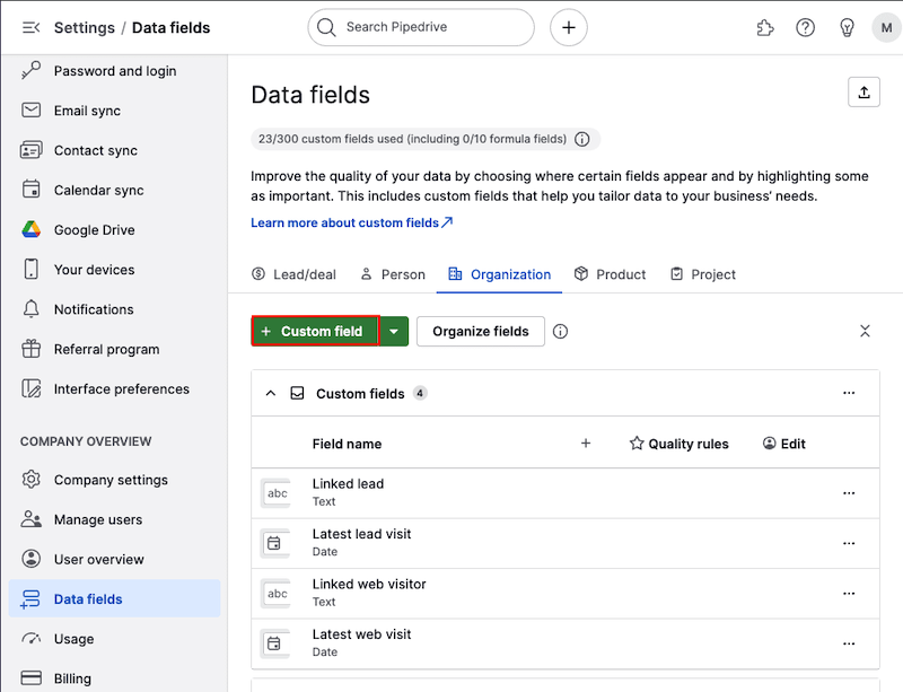Collapse the sidebar menu icon

[31, 28]
